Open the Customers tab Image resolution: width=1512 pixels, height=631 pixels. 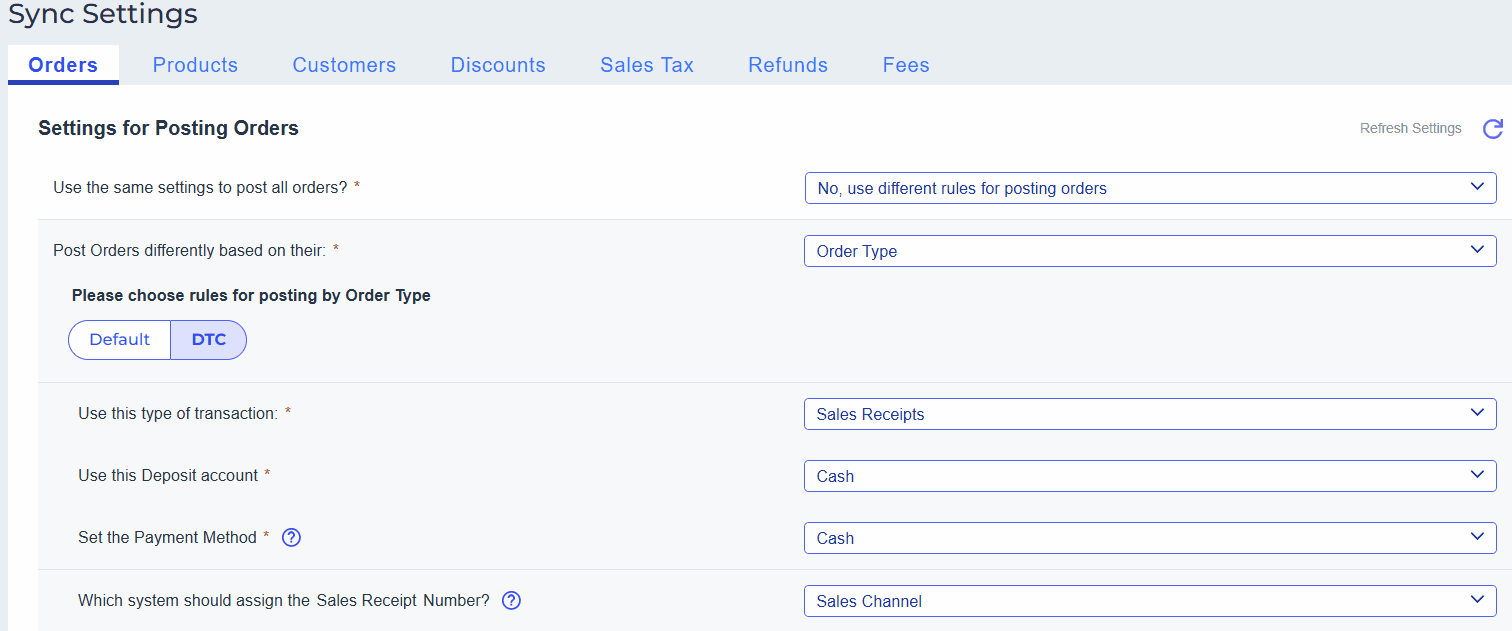pos(344,65)
